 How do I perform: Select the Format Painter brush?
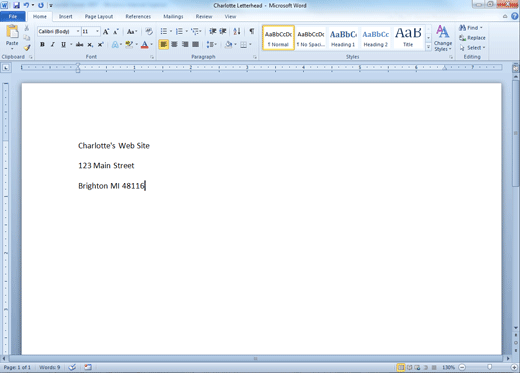[x=27, y=48]
